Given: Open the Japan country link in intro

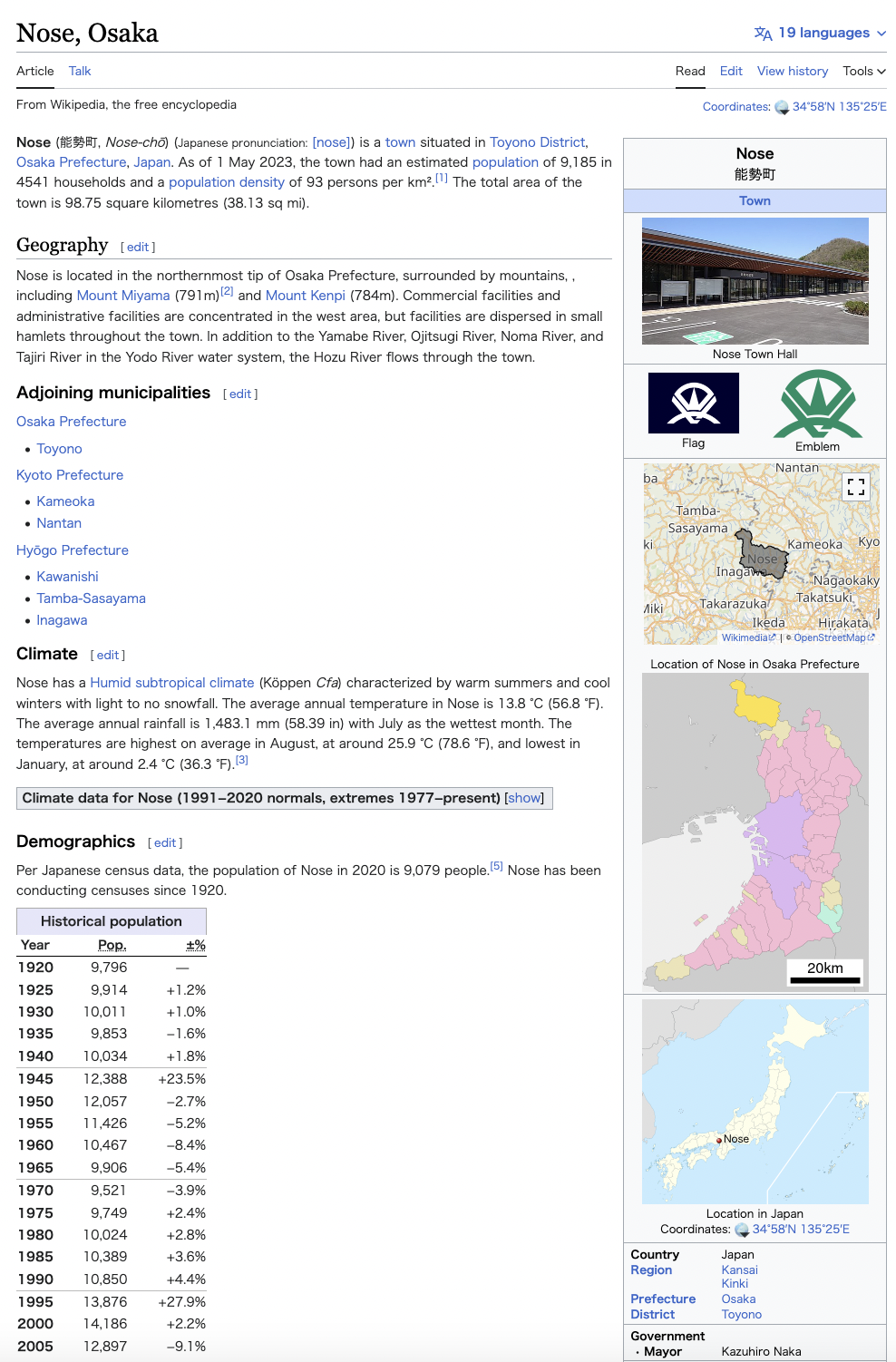Looking at the screenshot, I should click(x=152, y=162).
